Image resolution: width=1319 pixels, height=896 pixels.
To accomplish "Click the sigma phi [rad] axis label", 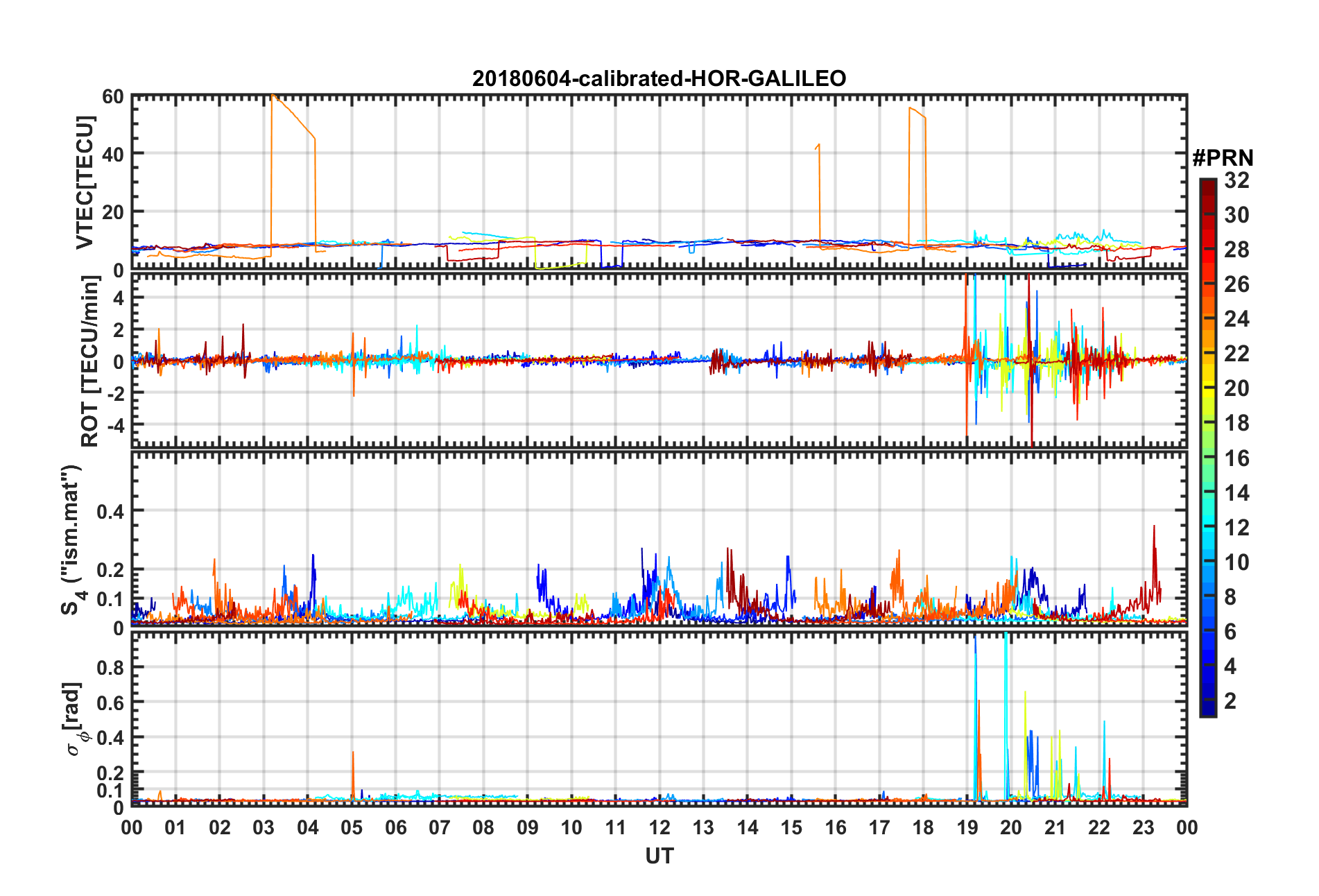I will coord(74,719).
